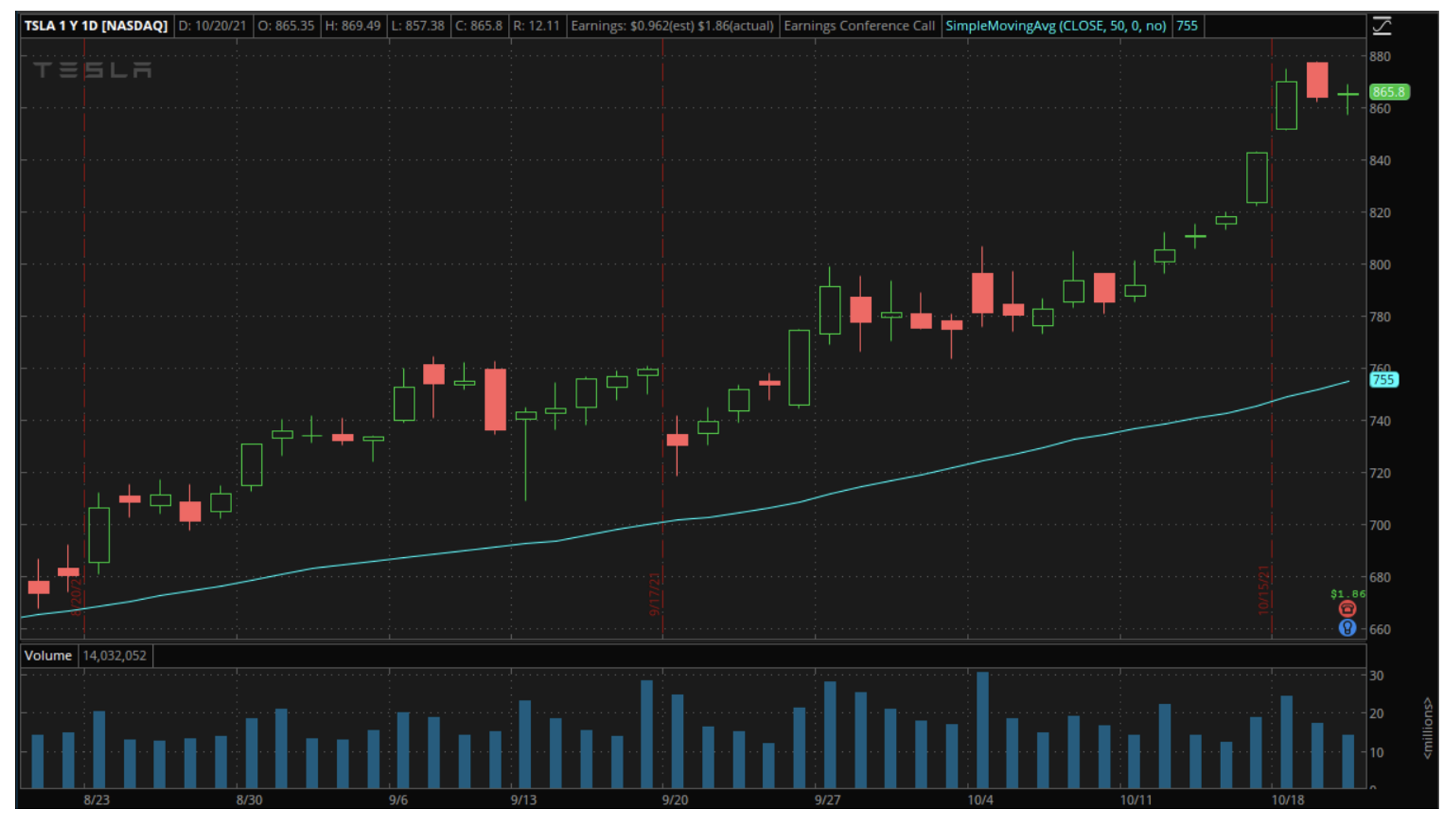Click the Earnings Conference Call header label
Image resolution: width=1456 pixels, height=822 pixels.
click(859, 26)
